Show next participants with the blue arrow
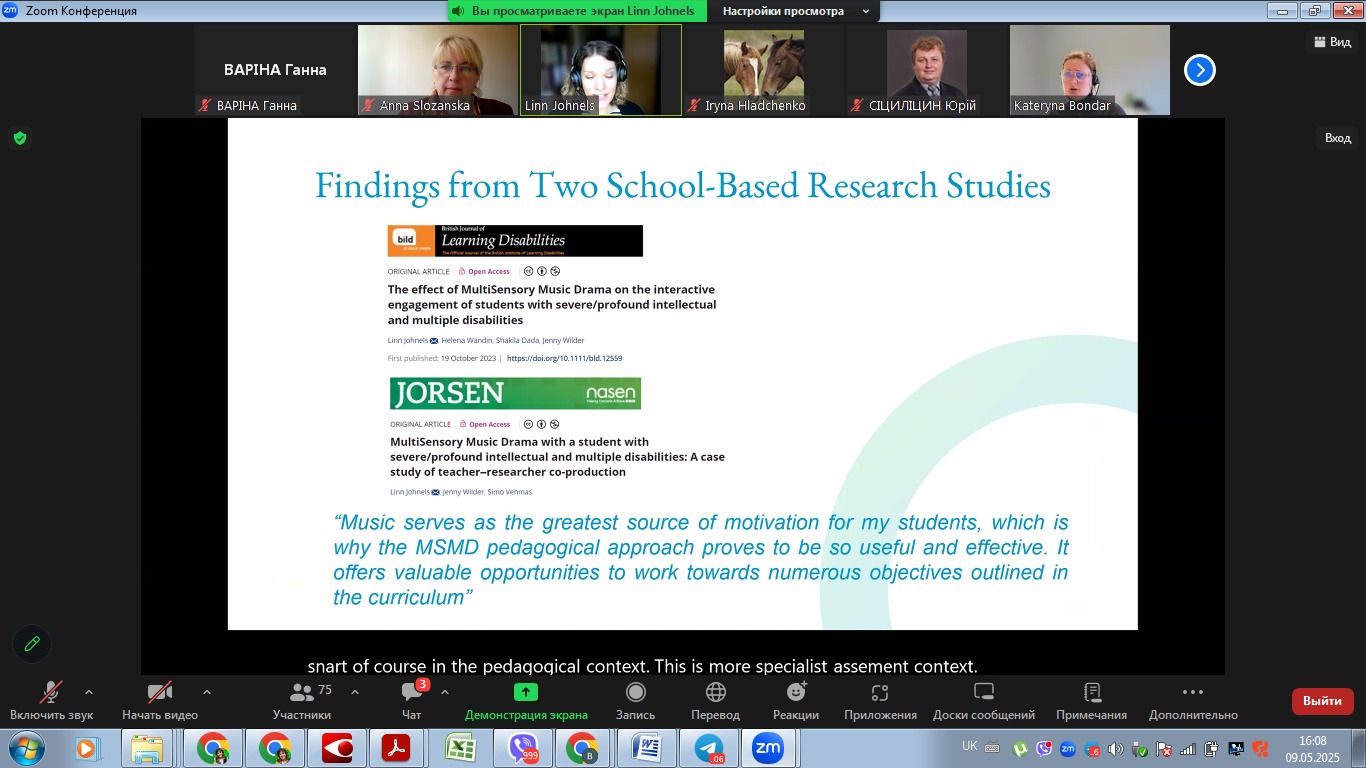Viewport: 1366px width, 768px height. tap(1200, 70)
